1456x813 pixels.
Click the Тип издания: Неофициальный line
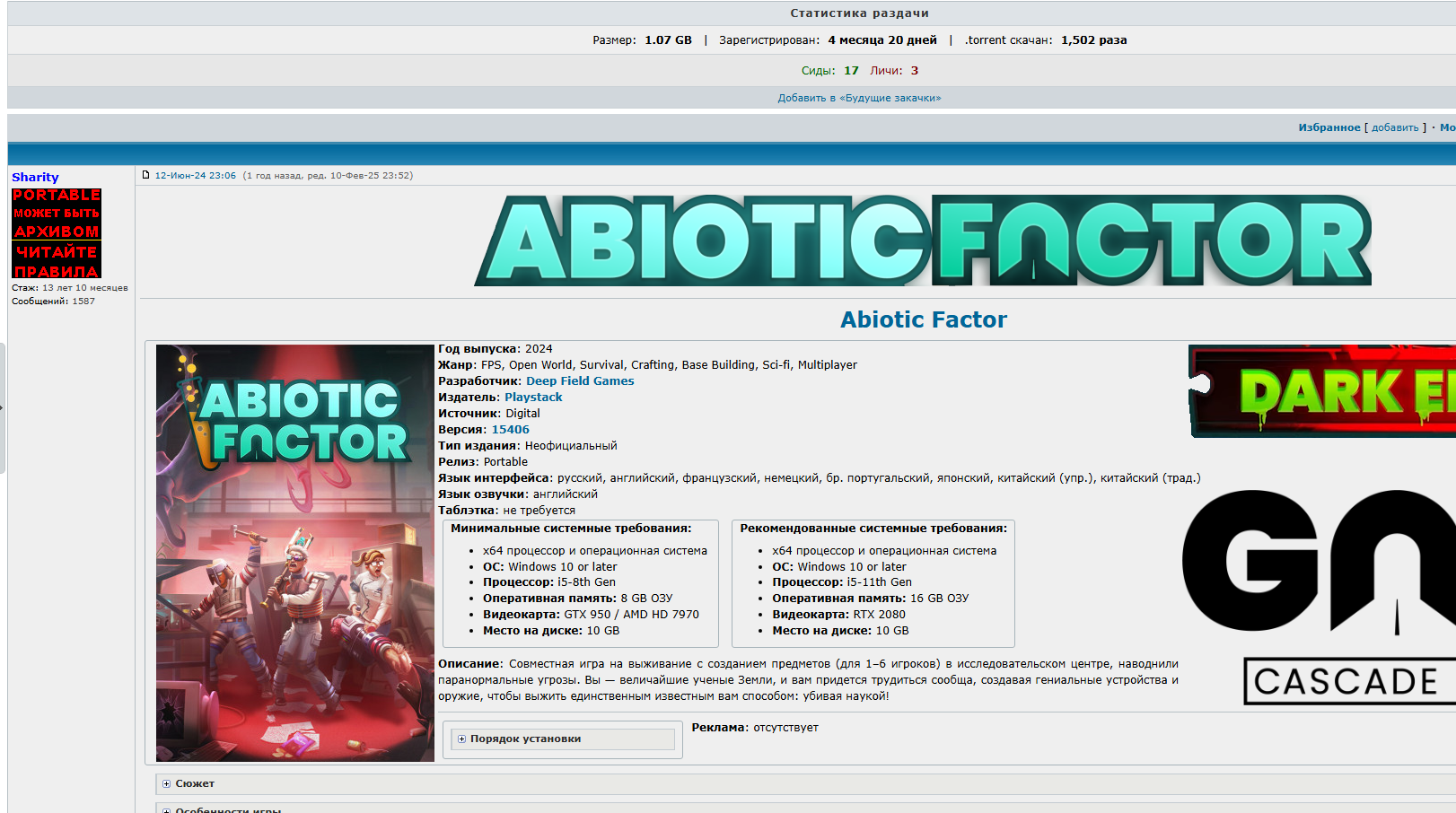(x=528, y=446)
